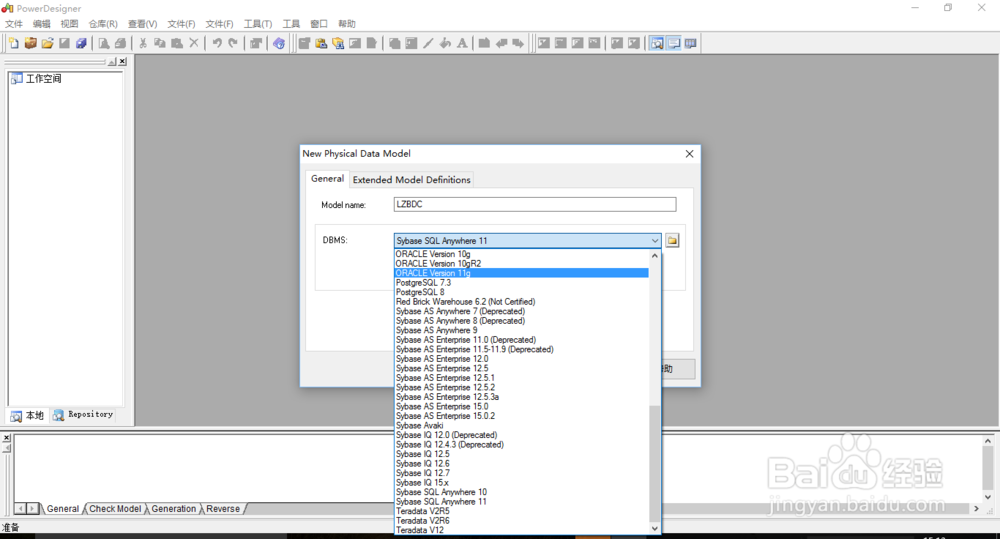Open the 视图 menu
This screenshot has height=539, width=1000.
point(69,24)
